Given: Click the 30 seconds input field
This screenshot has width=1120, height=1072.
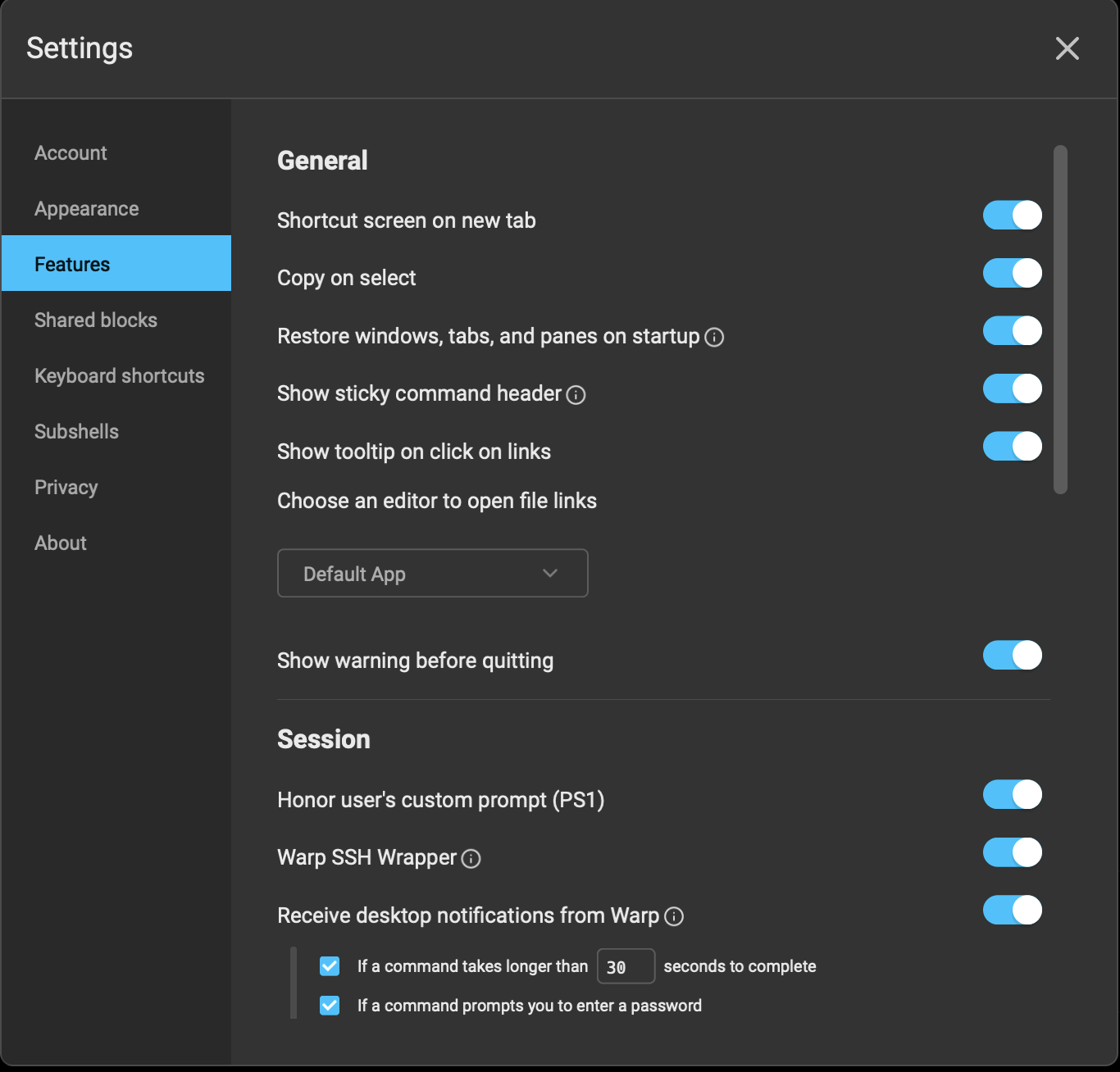Looking at the screenshot, I should [x=626, y=966].
